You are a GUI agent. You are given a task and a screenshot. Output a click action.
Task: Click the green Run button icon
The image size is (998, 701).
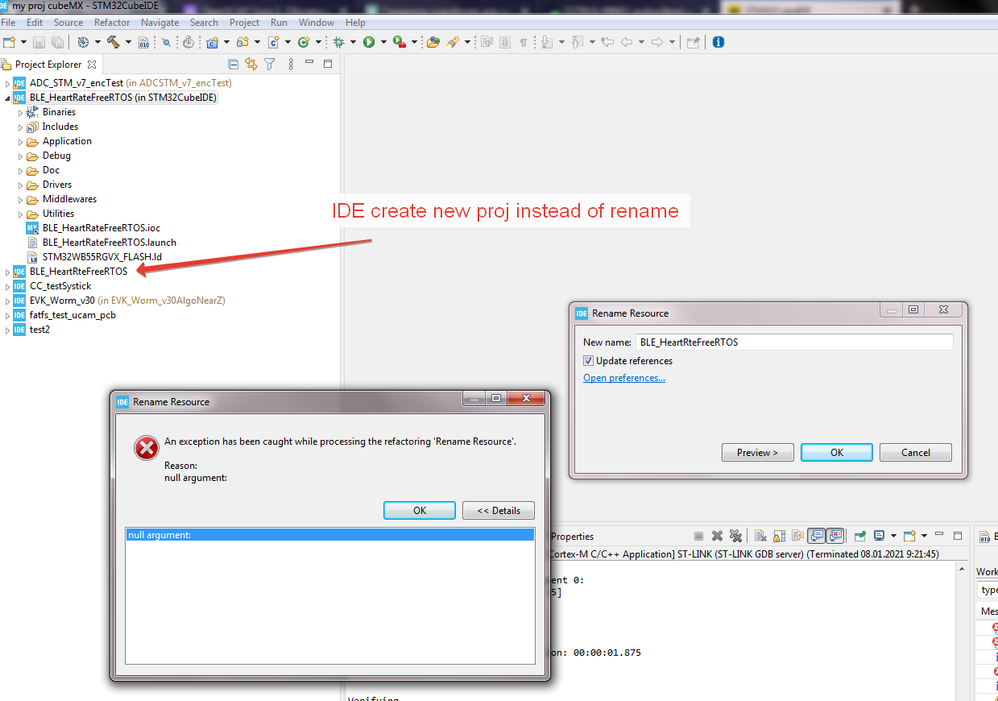coord(369,42)
